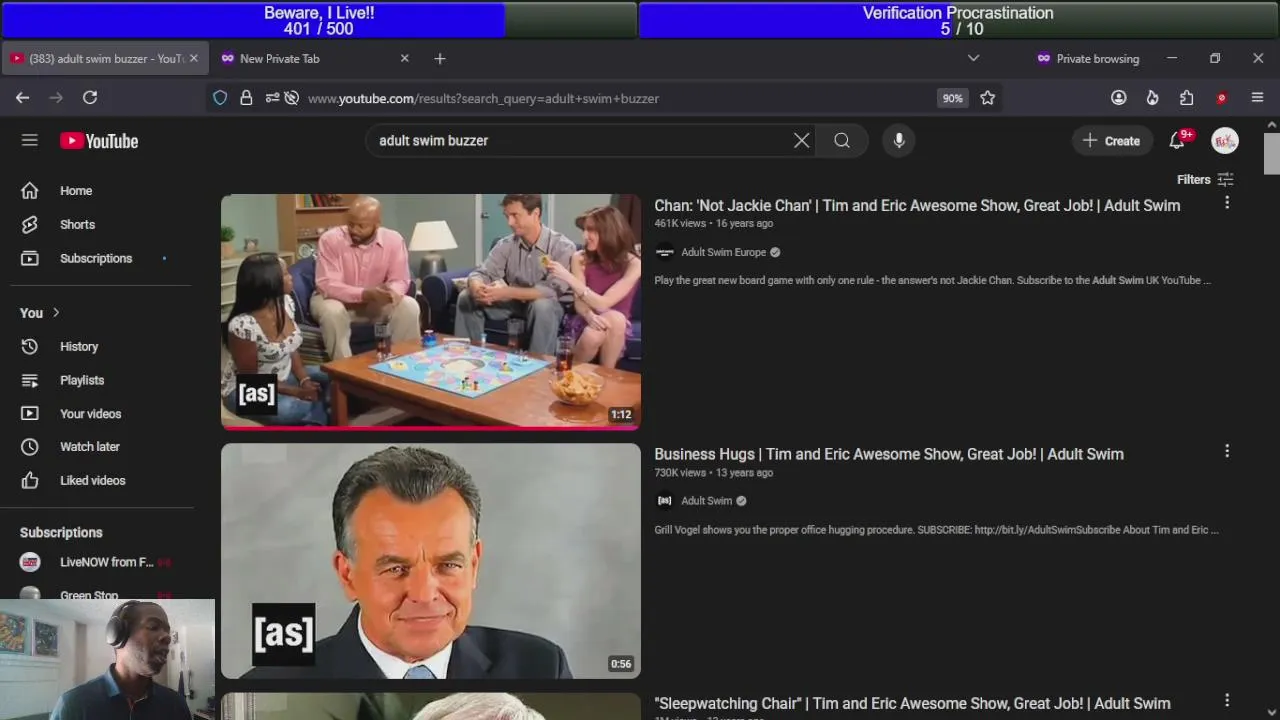1280x720 pixels.
Task: Open the Business Hugs video title link
Action: (x=889, y=454)
